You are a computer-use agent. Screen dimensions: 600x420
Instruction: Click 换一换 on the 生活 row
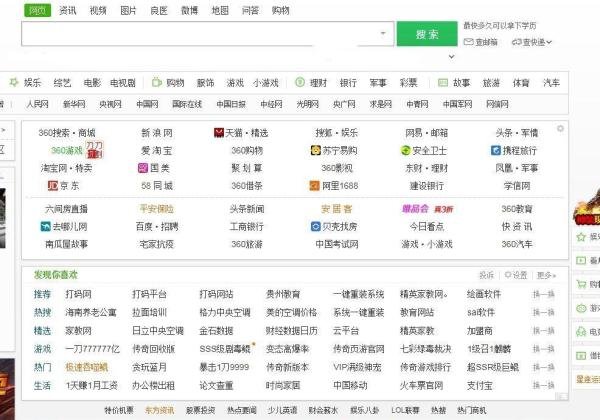click(544, 385)
